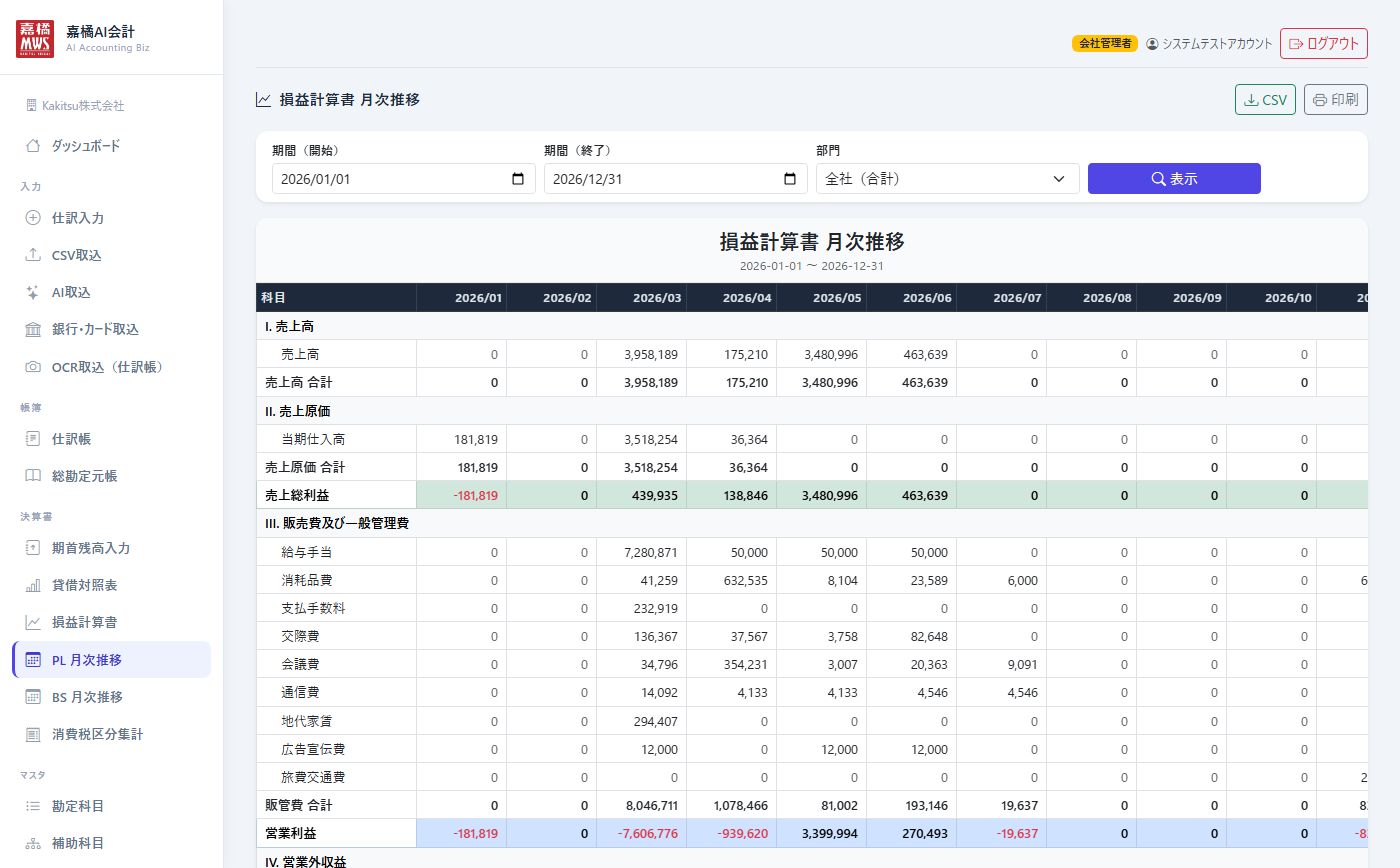
Task: Click the BS 月次推移 calendar icon
Action: [x=33, y=697]
